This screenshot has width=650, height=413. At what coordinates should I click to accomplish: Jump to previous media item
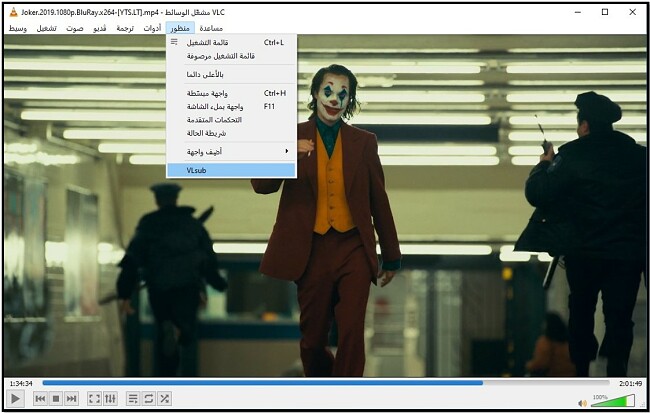click(x=40, y=399)
